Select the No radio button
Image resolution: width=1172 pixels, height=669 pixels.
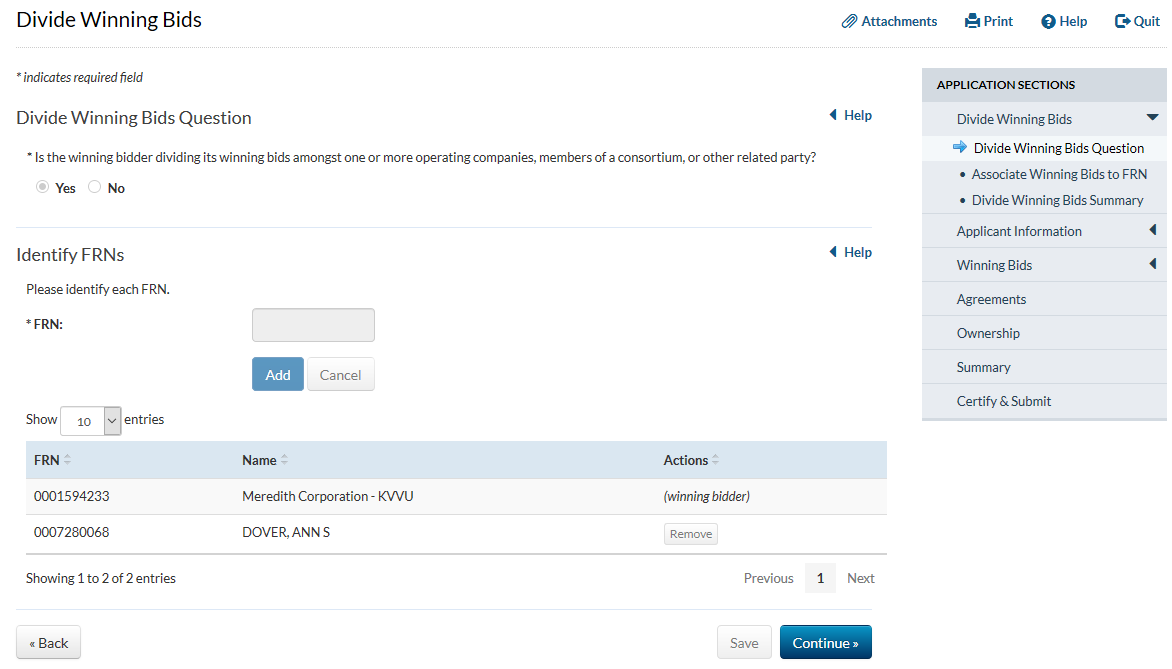95,187
